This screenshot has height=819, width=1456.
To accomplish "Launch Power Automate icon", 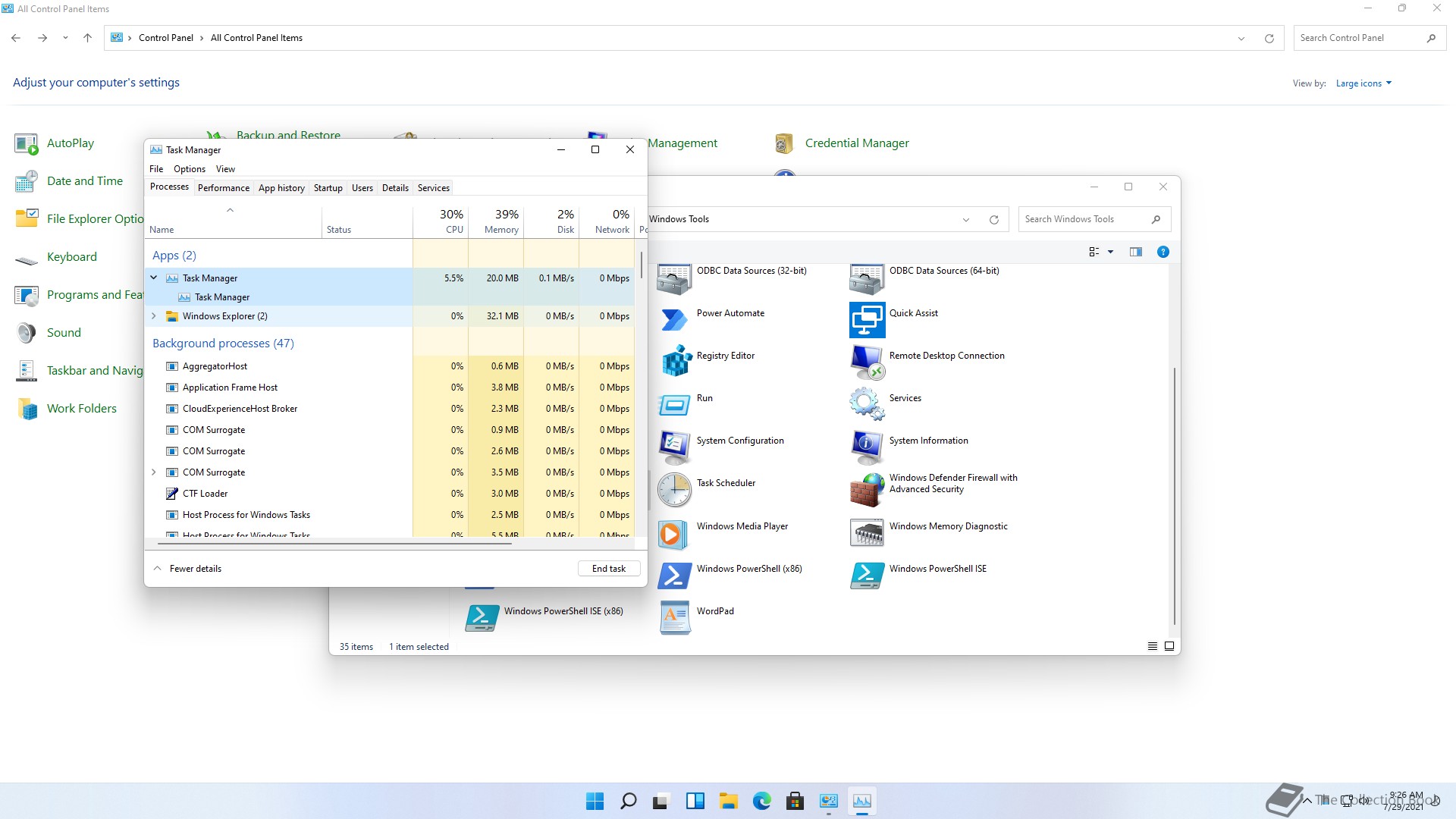I will pos(674,320).
